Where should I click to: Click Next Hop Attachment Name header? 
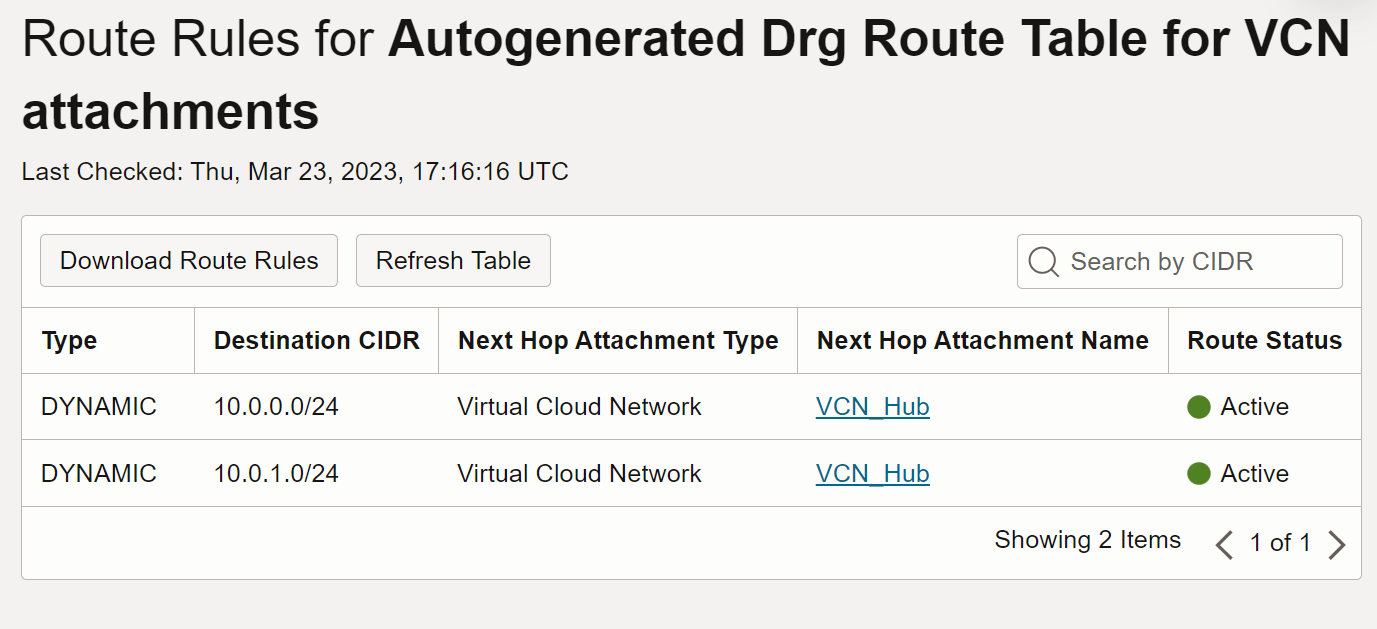(x=982, y=341)
